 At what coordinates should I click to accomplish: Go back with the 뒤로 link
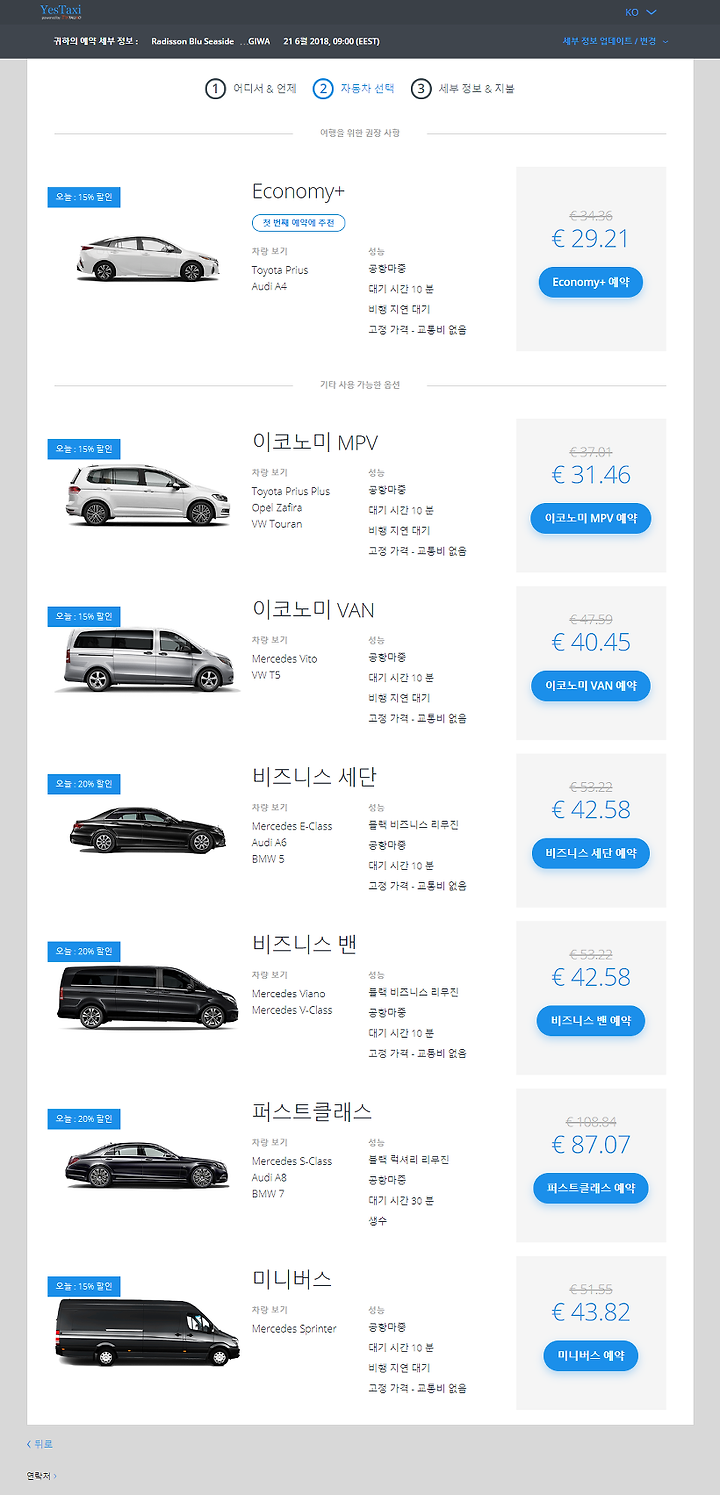coord(40,1444)
